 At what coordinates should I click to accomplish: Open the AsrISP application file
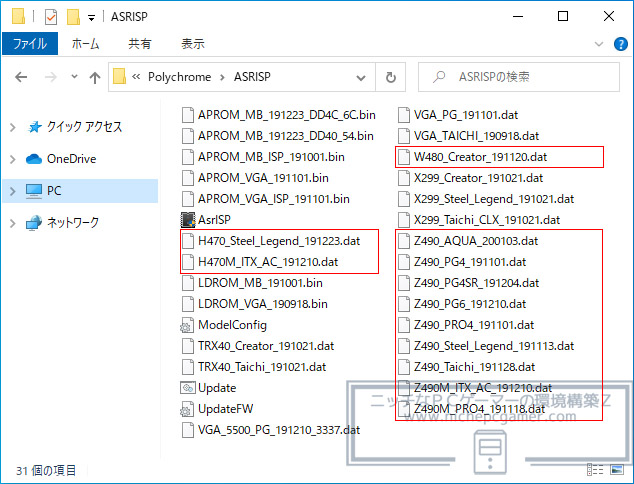click(205, 220)
